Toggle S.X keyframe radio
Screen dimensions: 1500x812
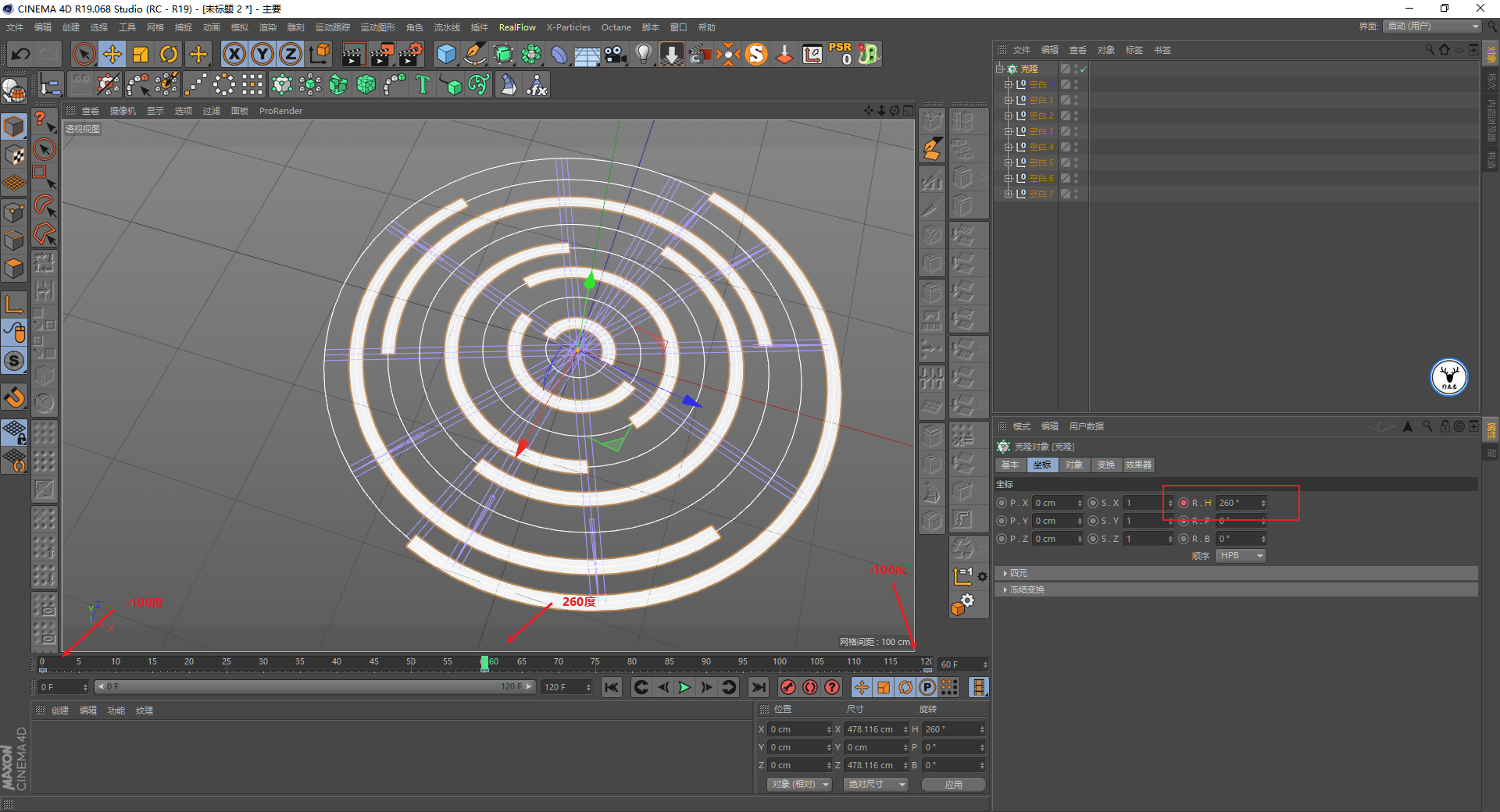click(x=1093, y=503)
